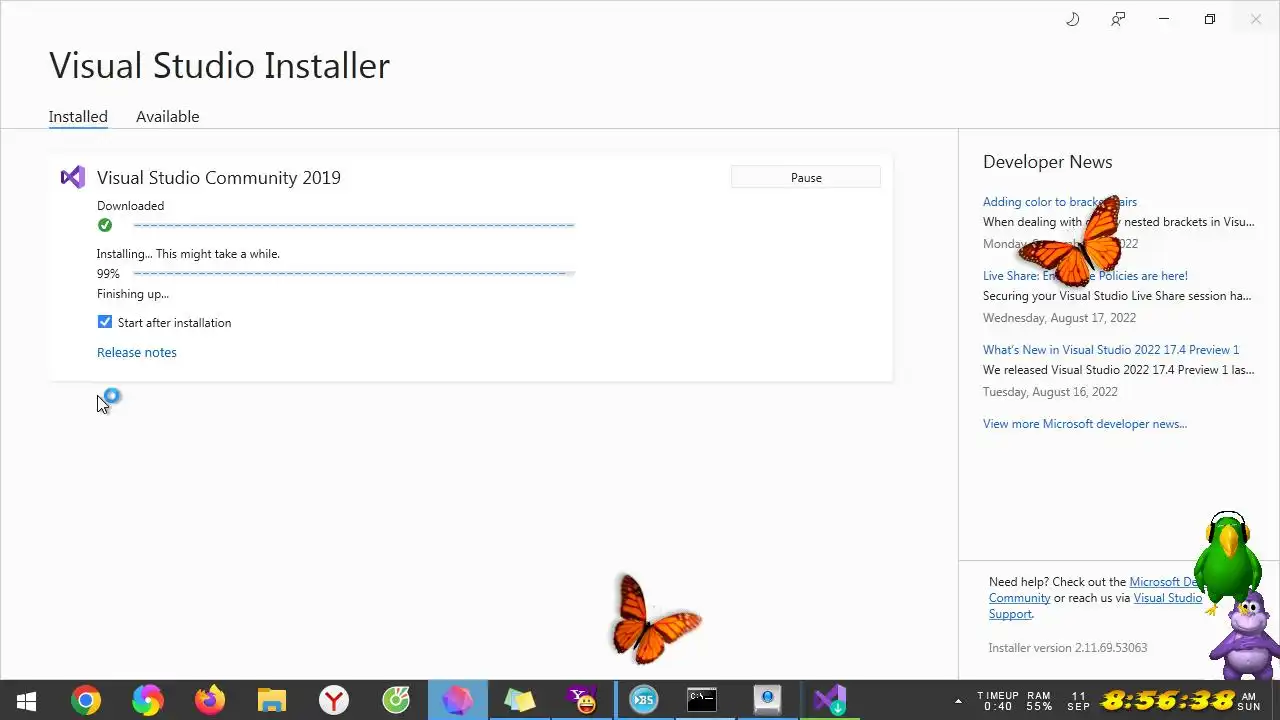
Task: Open the Release notes link
Action: 137,352
